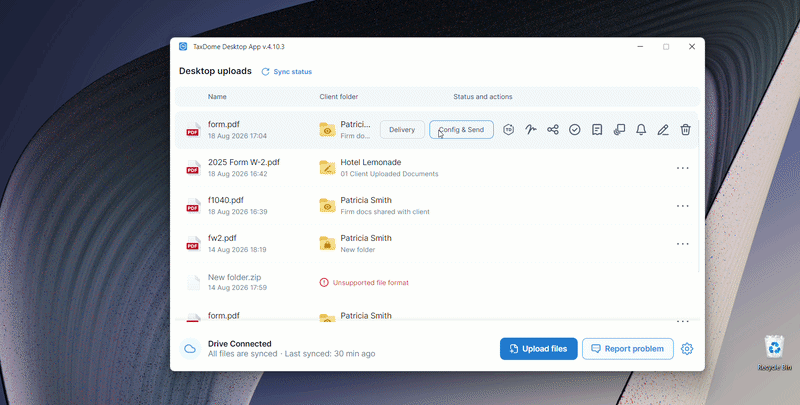Delete form.pdf with the trash icon
This screenshot has height=405, width=800.
[x=685, y=130]
